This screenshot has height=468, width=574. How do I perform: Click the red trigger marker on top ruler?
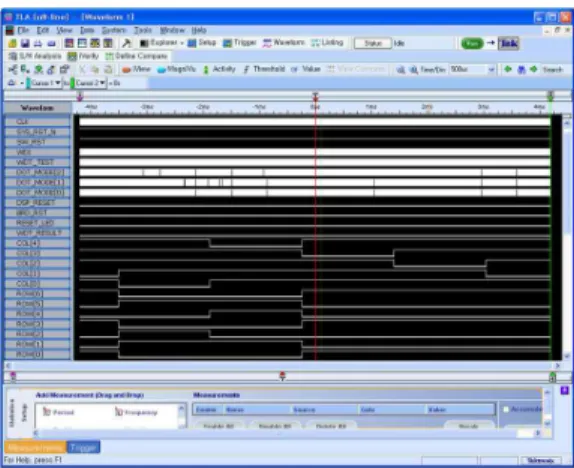point(315,97)
